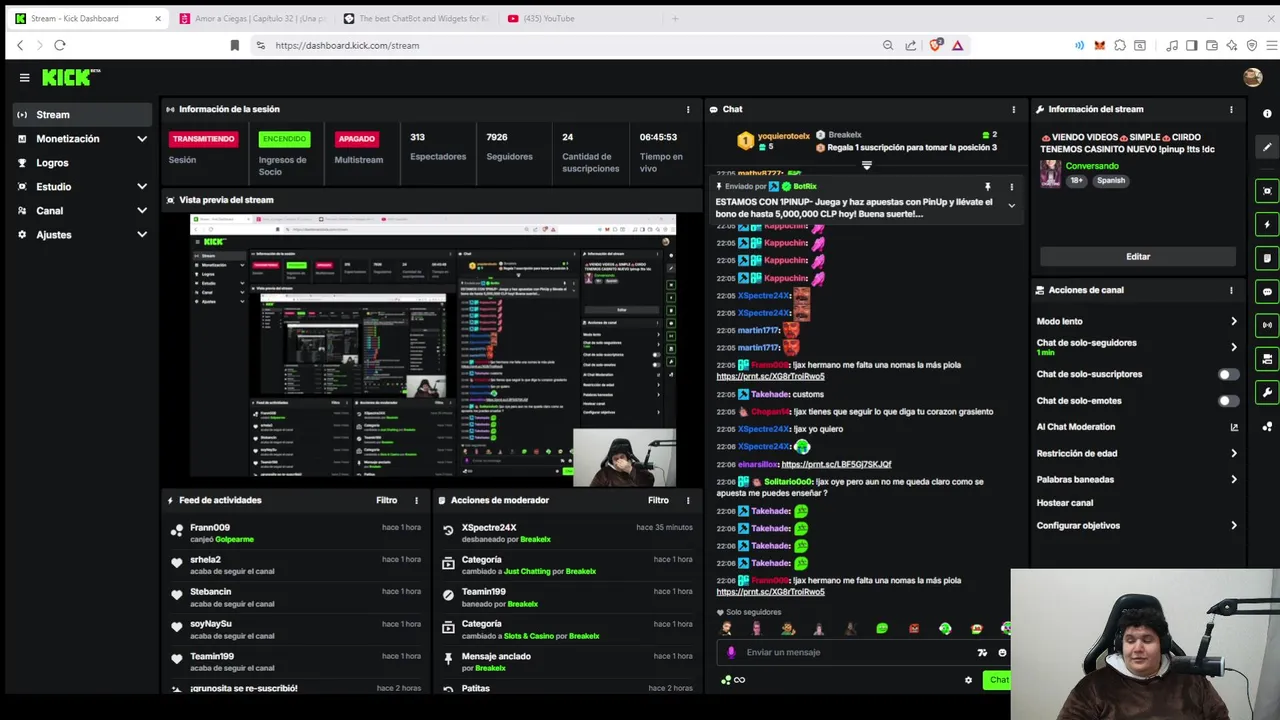Open Palabras baneadas chevron
This screenshot has height=720, width=1280.
pyautogui.click(x=1233, y=480)
